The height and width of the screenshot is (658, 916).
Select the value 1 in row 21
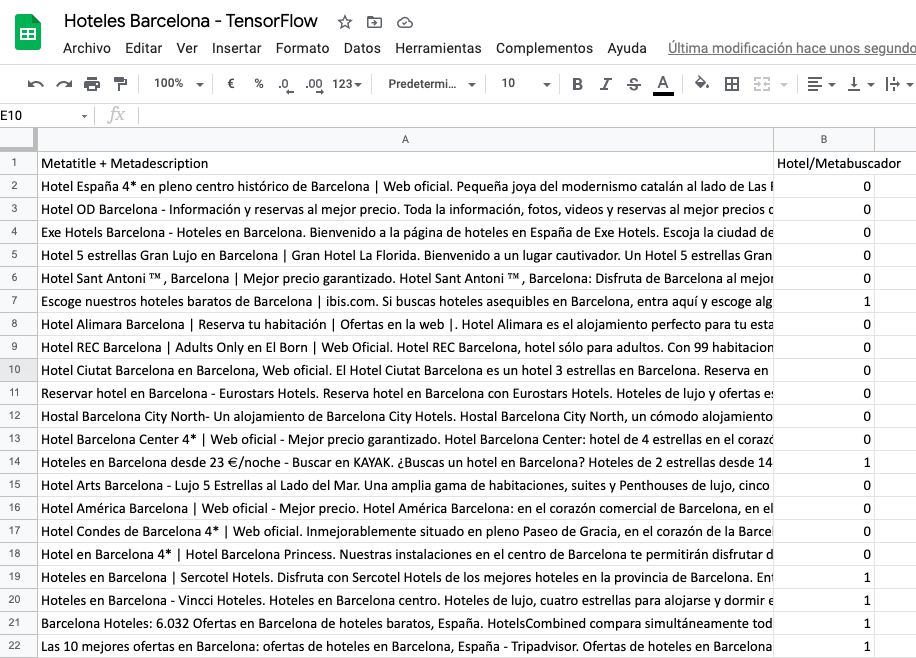pyautogui.click(x=824, y=624)
